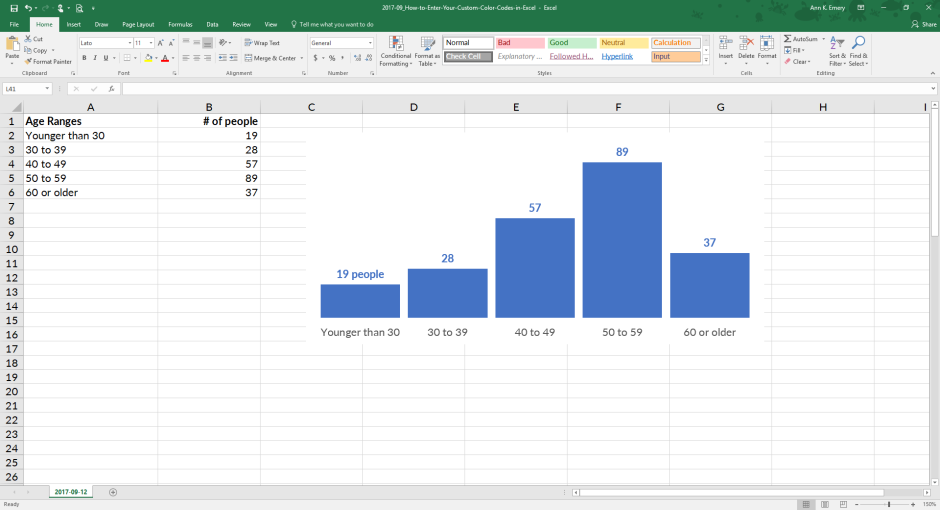
Task: Cut the selection
Action: pyautogui.click(x=34, y=39)
